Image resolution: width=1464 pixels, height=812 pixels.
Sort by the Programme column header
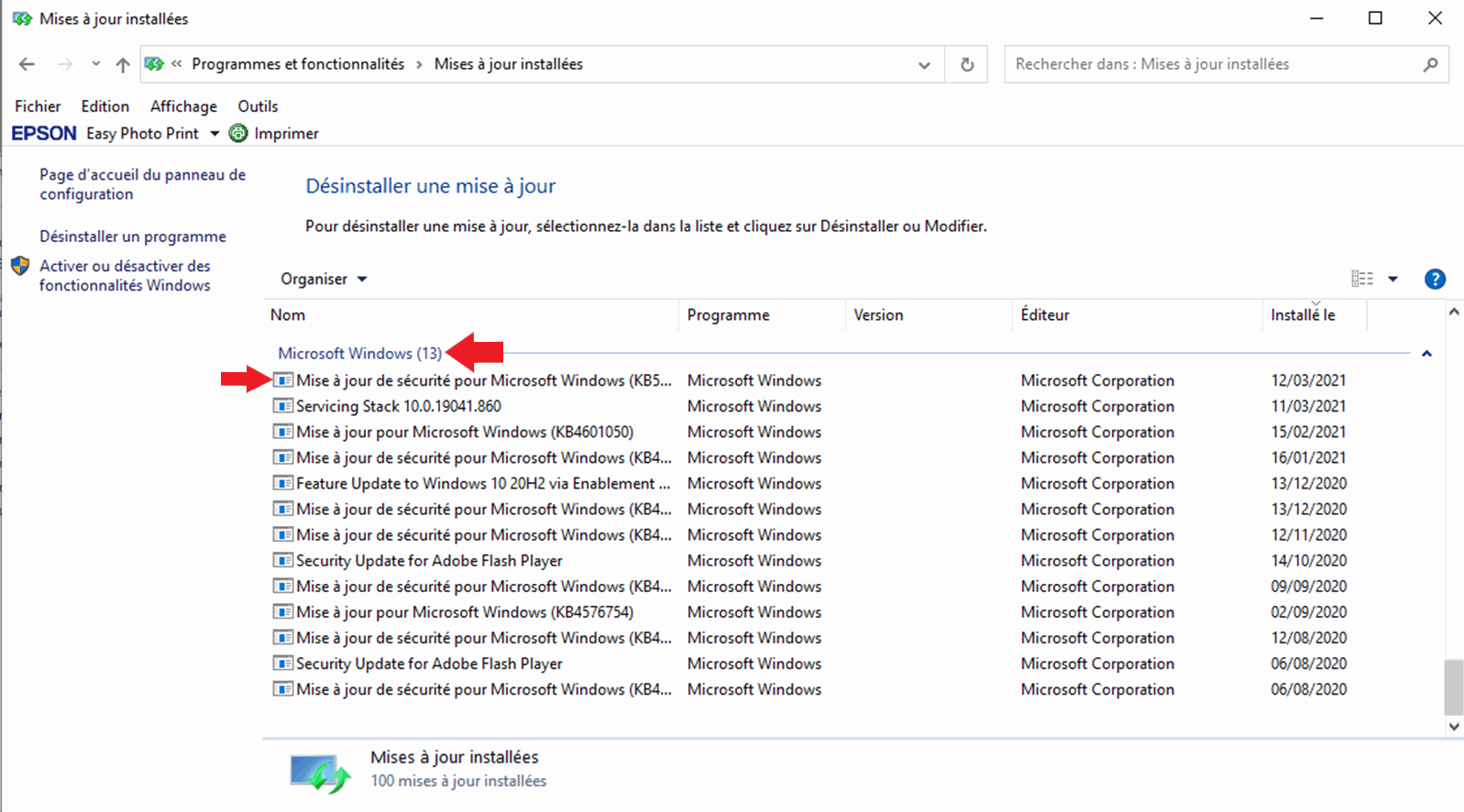coord(763,314)
